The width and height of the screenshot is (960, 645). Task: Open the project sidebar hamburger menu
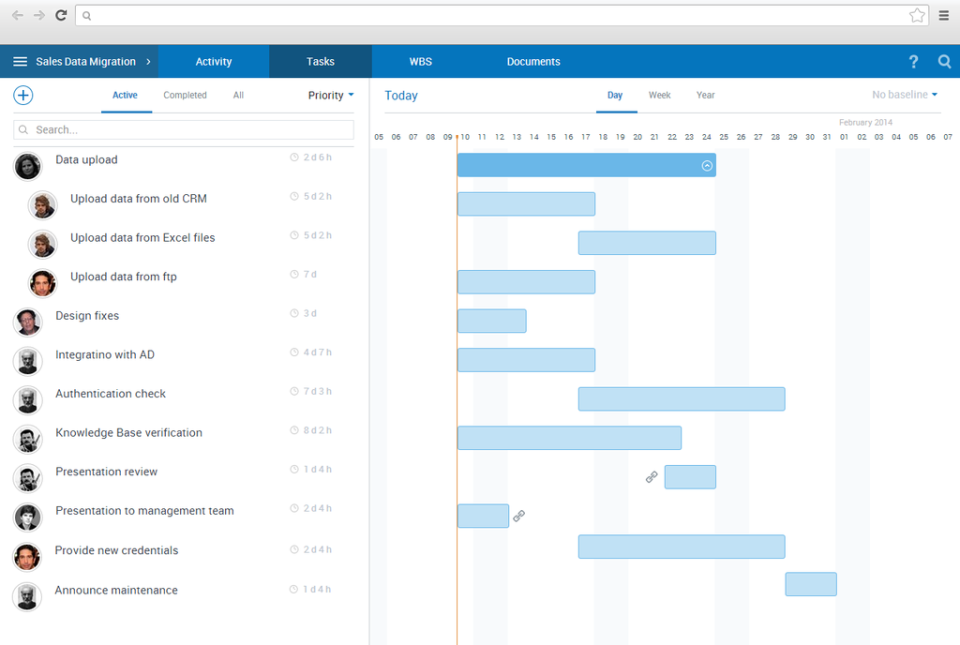[19, 61]
